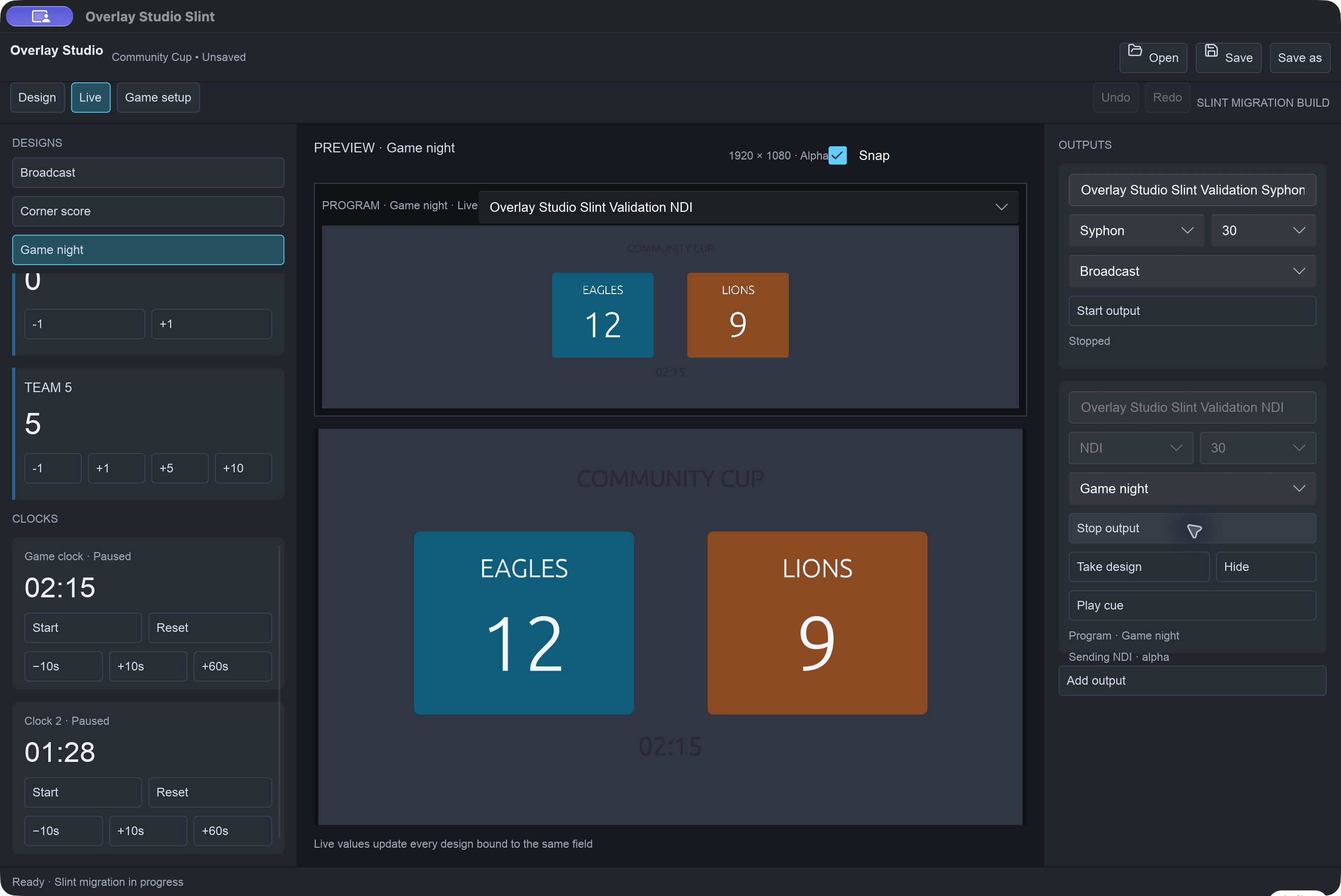Open the Program output source dropdown
This screenshot has height=896, width=1341.
coord(748,207)
